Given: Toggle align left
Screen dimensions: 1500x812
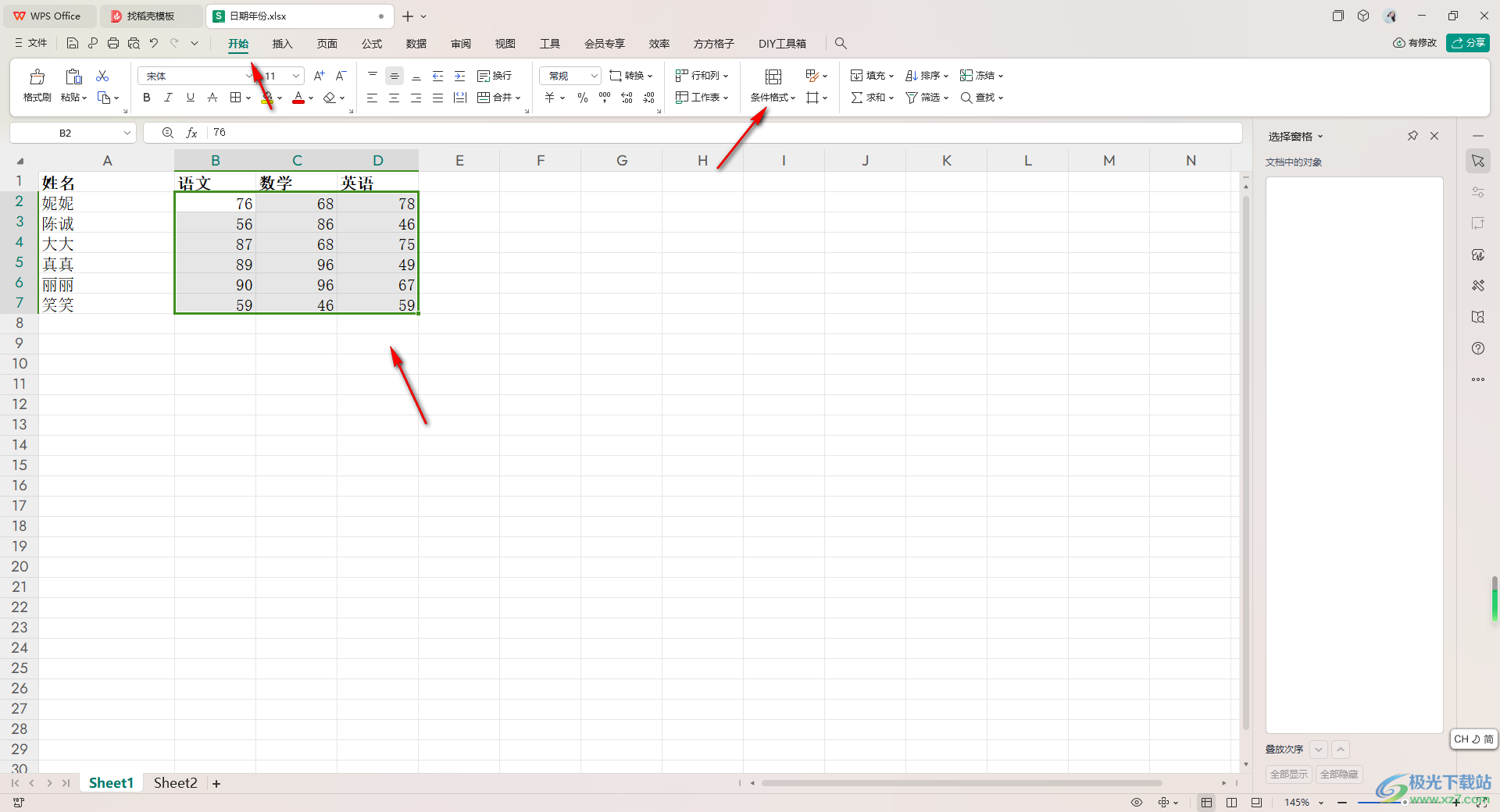Looking at the screenshot, I should tap(373, 98).
